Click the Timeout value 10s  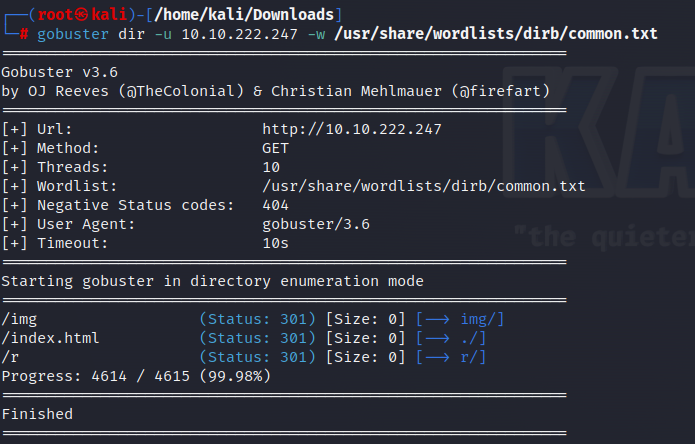click(x=275, y=243)
